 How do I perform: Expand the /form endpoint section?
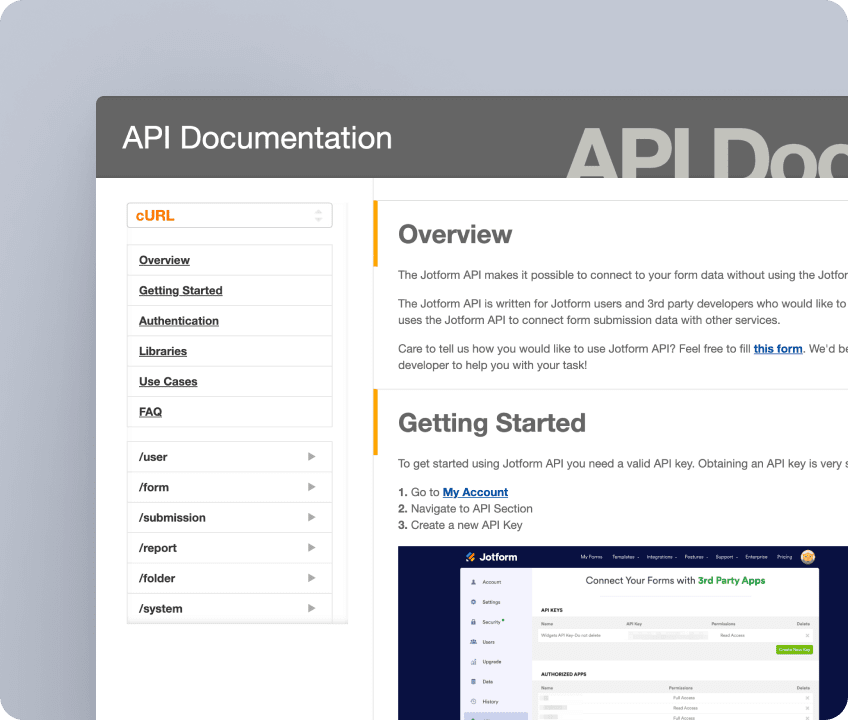click(x=229, y=487)
